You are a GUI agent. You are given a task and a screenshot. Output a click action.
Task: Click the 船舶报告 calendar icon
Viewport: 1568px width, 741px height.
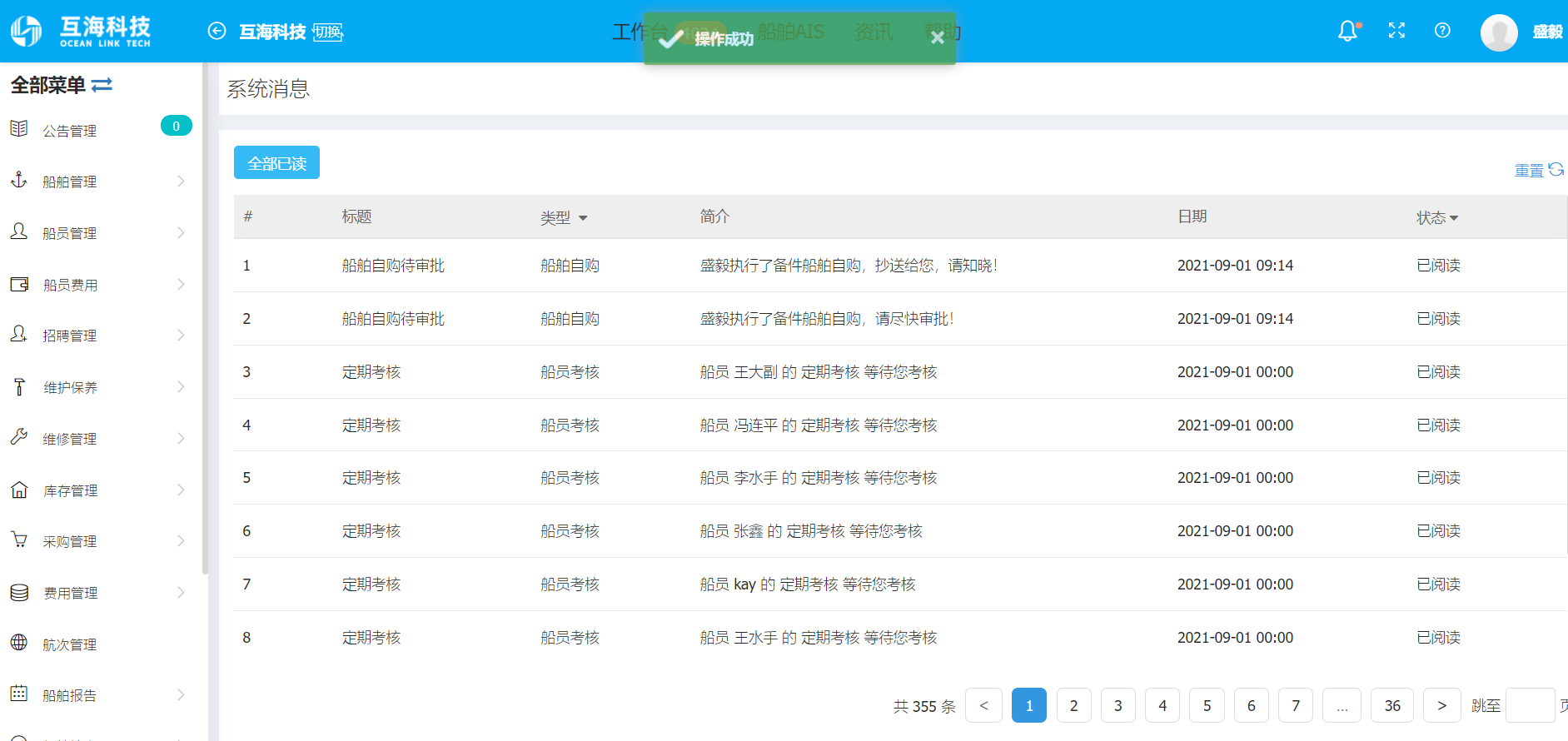pyautogui.click(x=19, y=694)
